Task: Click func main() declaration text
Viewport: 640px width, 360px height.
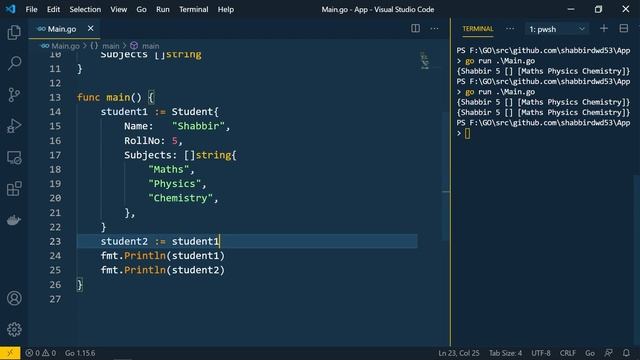Action: click(x=116, y=98)
